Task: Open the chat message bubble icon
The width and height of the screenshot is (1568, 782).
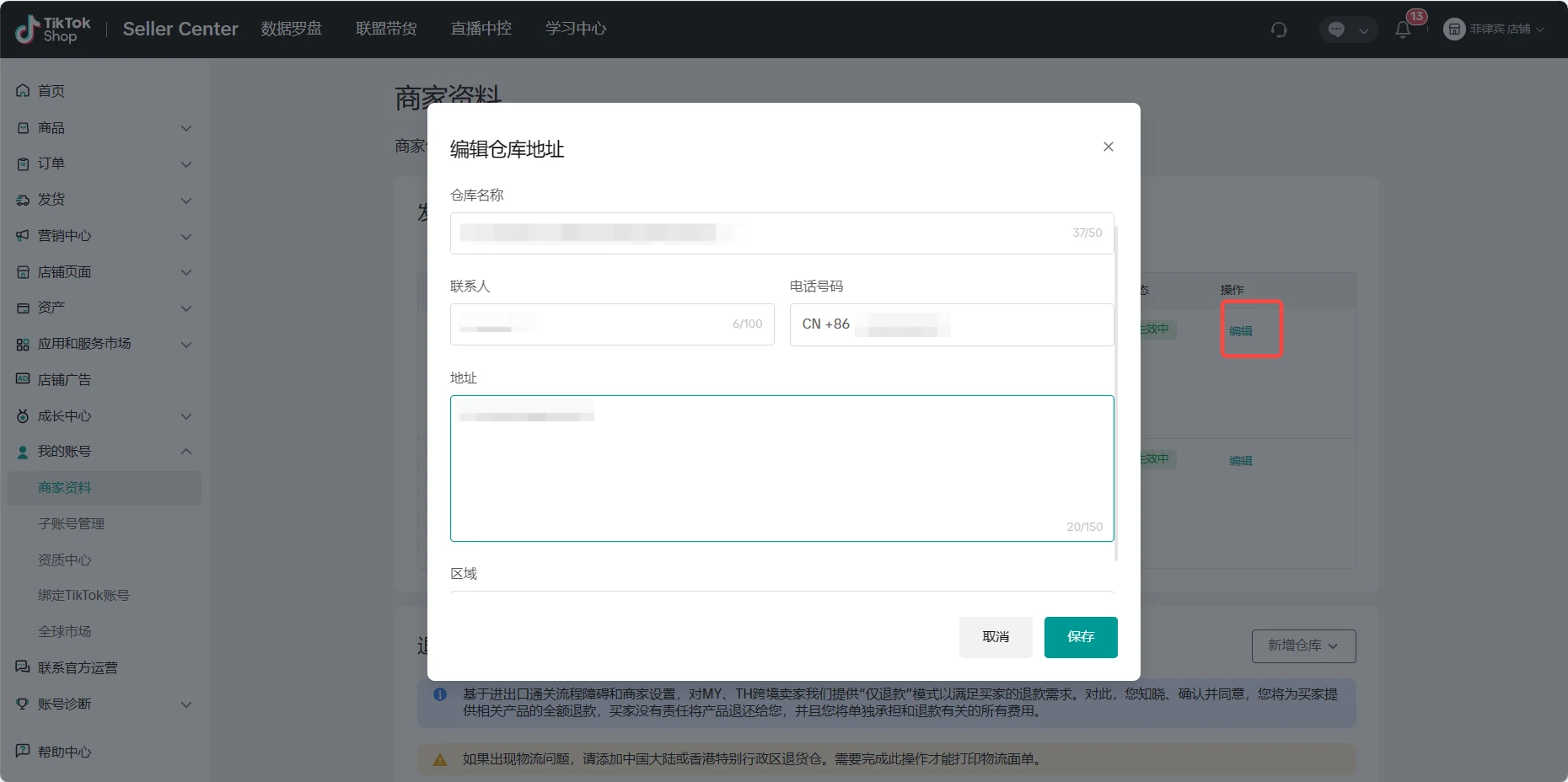Action: pyautogui.click(x=1336, y=29)
